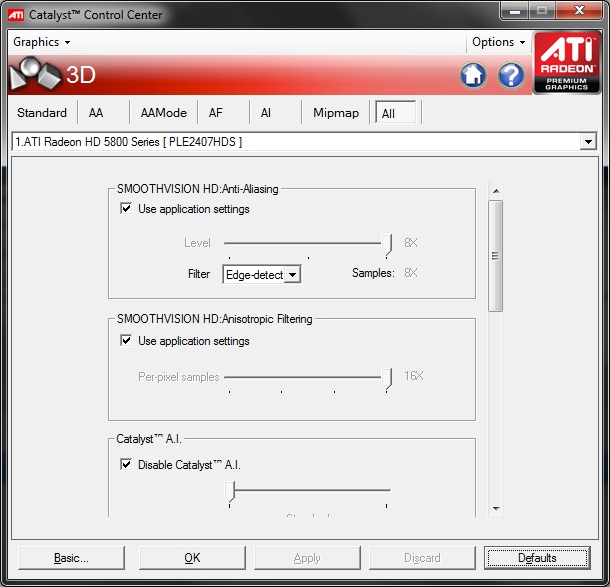The image size is (610, 587).
Task: Click the Discard button
Action: [422, 558]
